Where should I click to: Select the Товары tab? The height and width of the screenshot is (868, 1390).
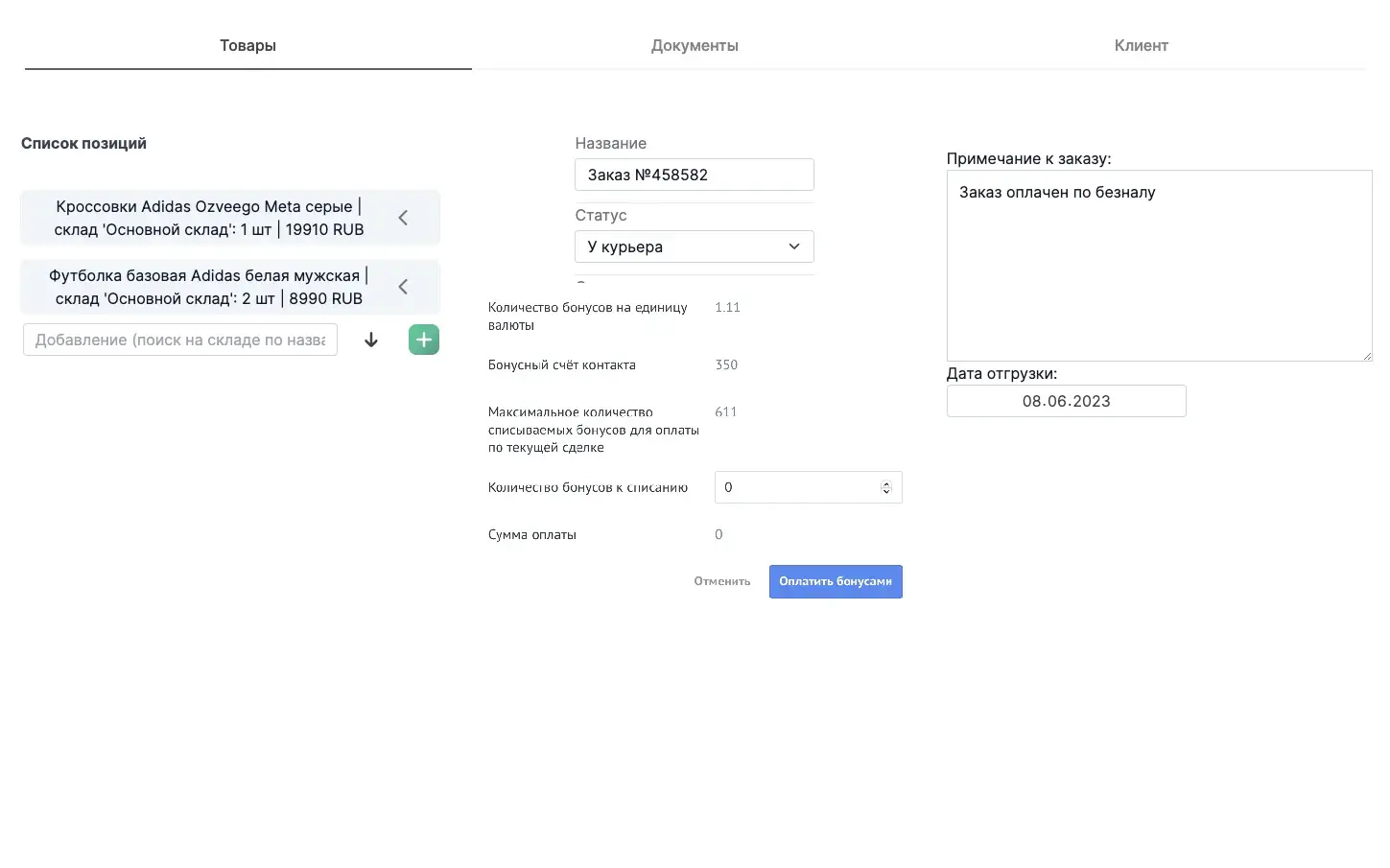pyautogui.click(x=247, y=46)
